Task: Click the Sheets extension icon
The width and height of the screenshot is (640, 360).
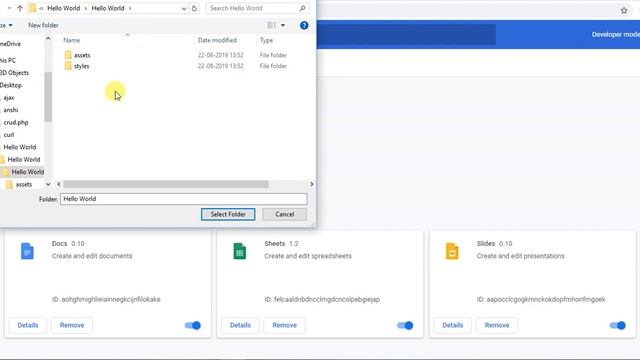Action: tap(240, 251)
